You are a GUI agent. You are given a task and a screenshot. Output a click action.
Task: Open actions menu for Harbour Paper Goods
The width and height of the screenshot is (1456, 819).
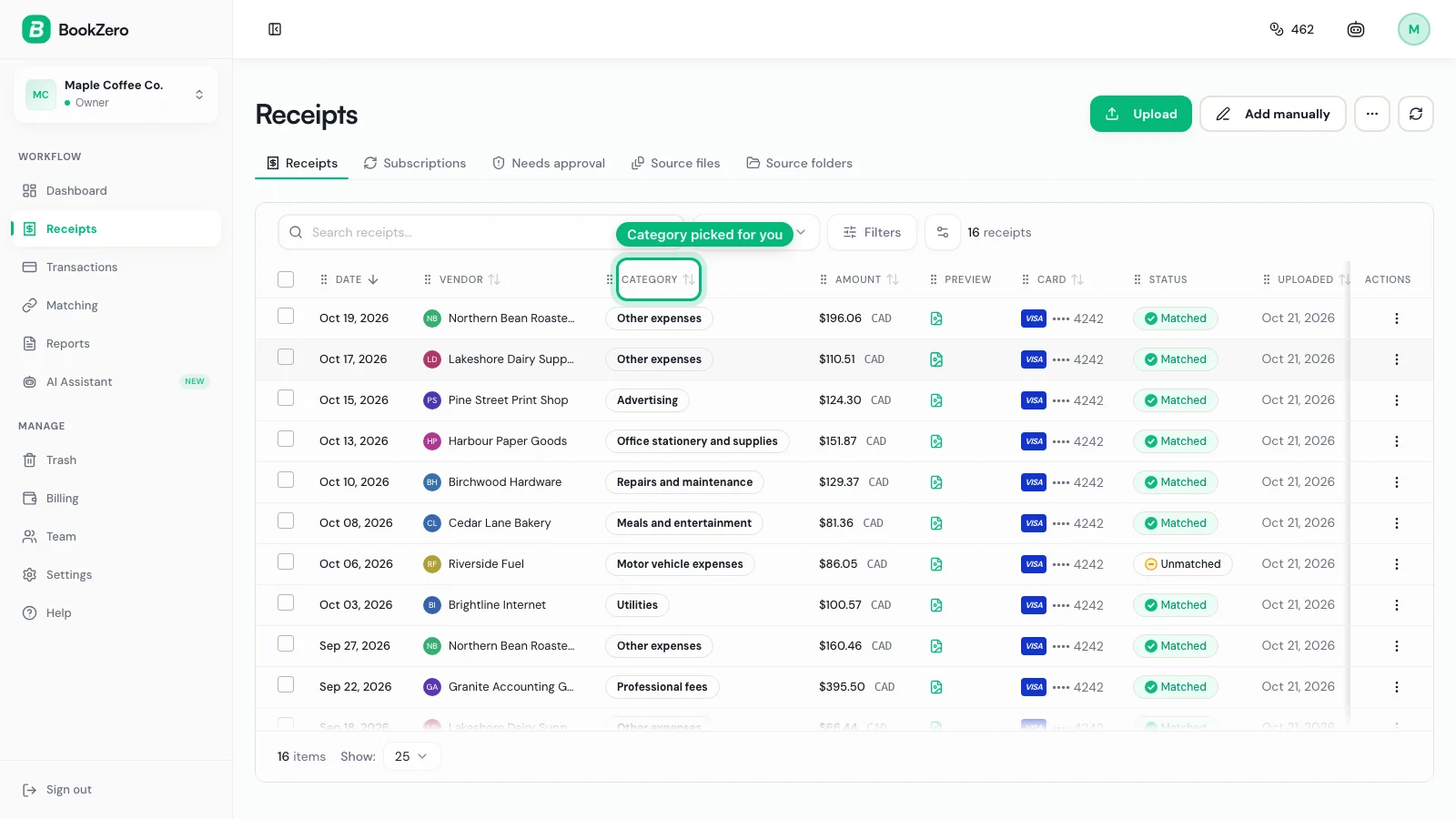(1396, 441)
